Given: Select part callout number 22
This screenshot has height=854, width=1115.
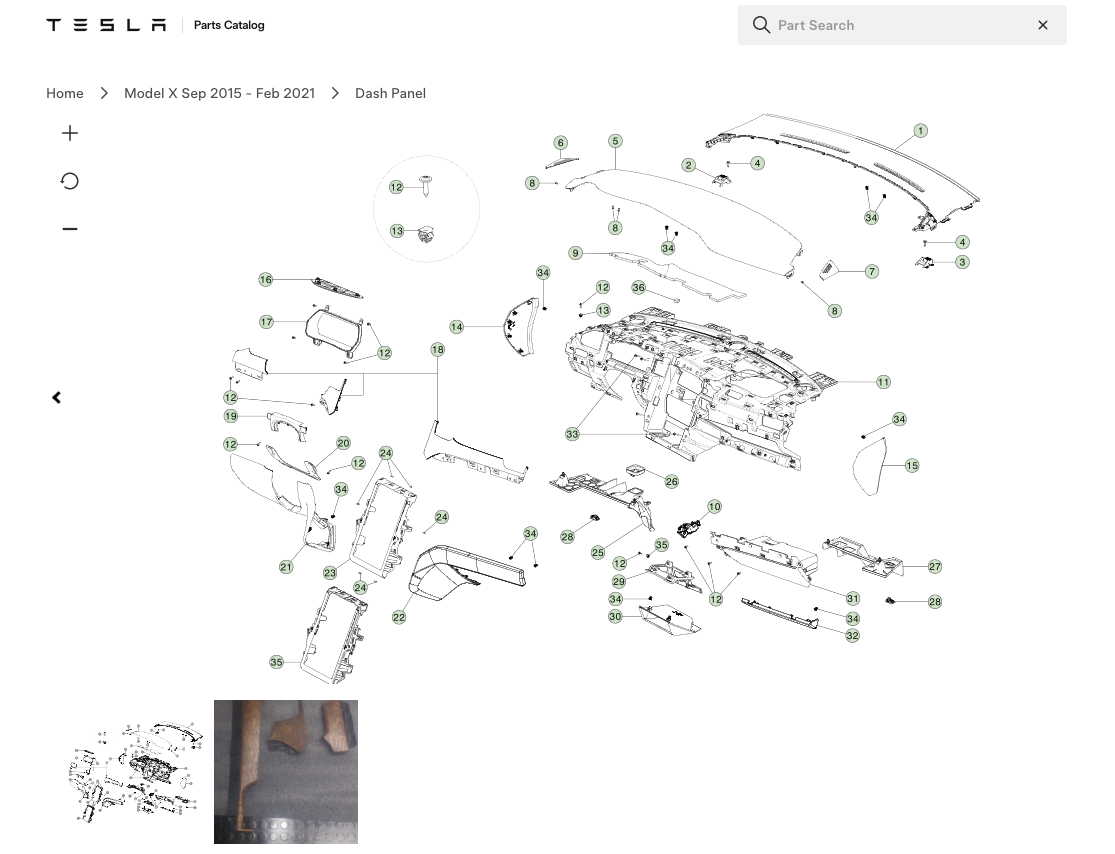Looking at the screenshot, I should (399, 617).
